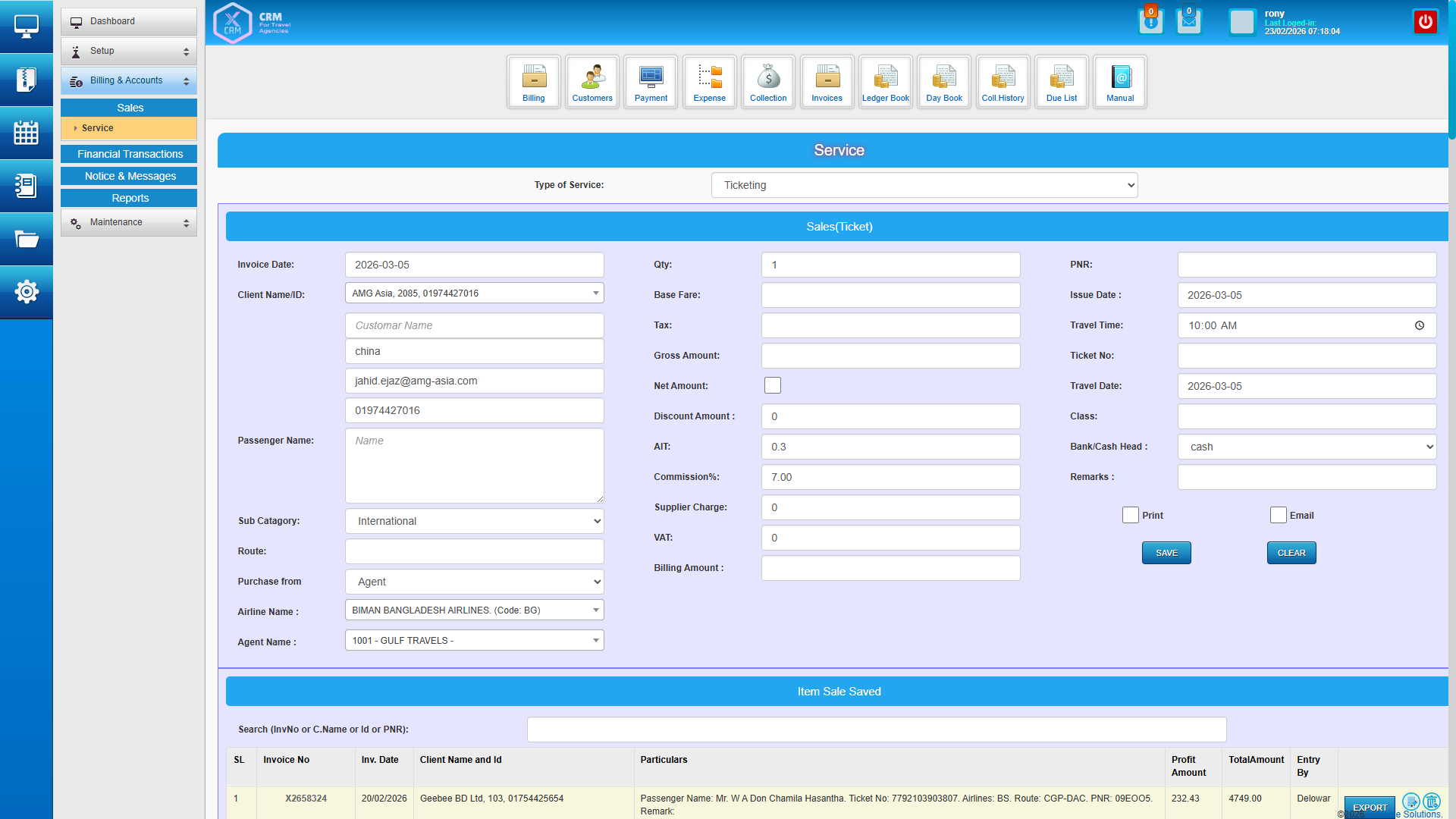
Task: Open the Ledger Book icon
Action: point(885,81)
